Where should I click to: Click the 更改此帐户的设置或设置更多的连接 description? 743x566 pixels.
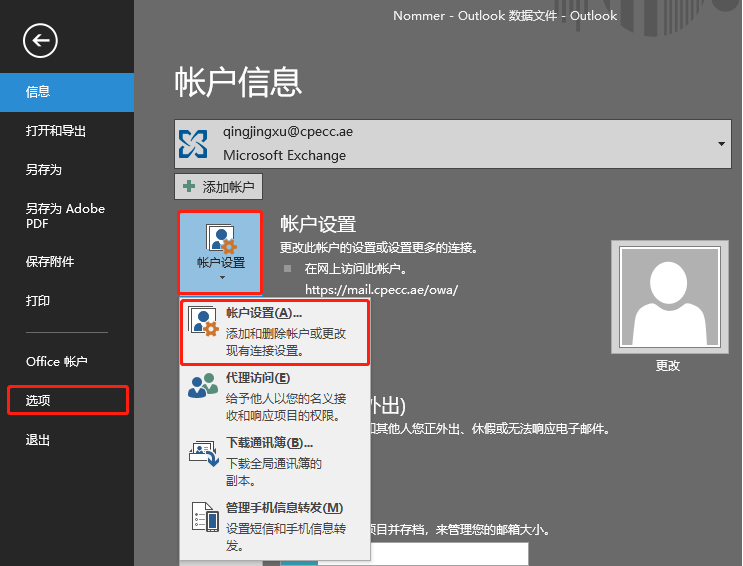pos(379,247)
